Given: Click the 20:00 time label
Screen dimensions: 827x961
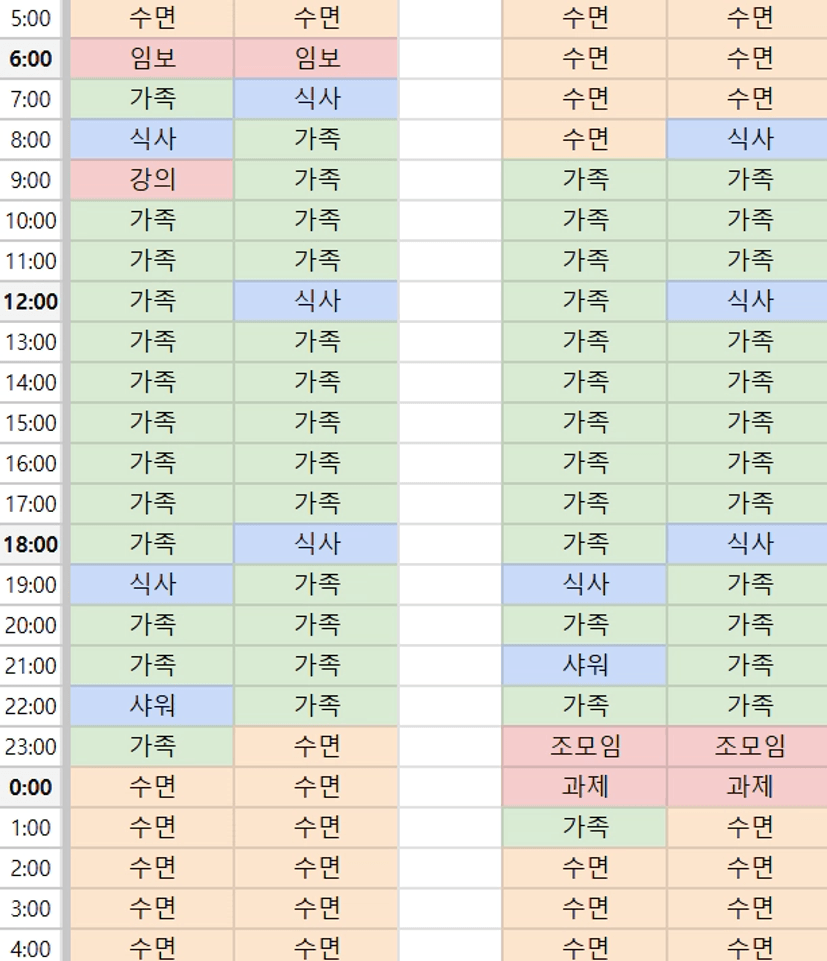Looking at the screenshot, I should [31, 625].
